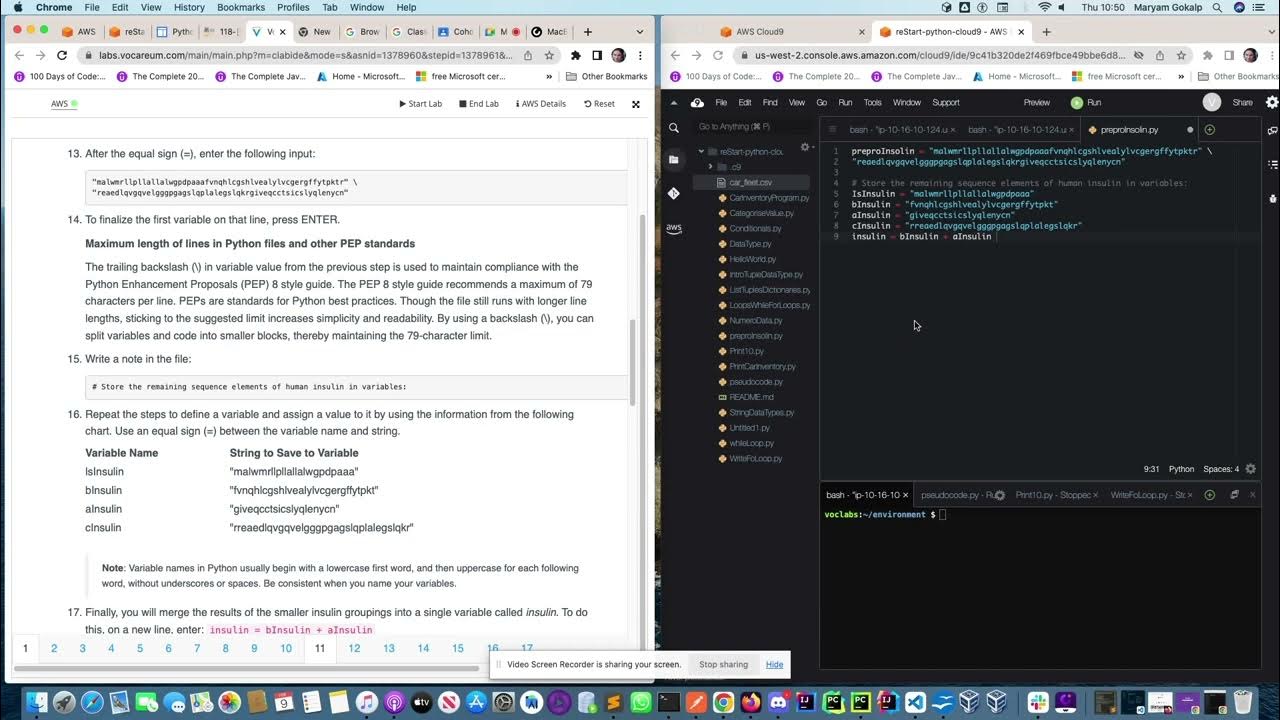This screenshot has height=720, width=1280.
Task: Open AWS Details in Vocareum
Action: (541, 104)
